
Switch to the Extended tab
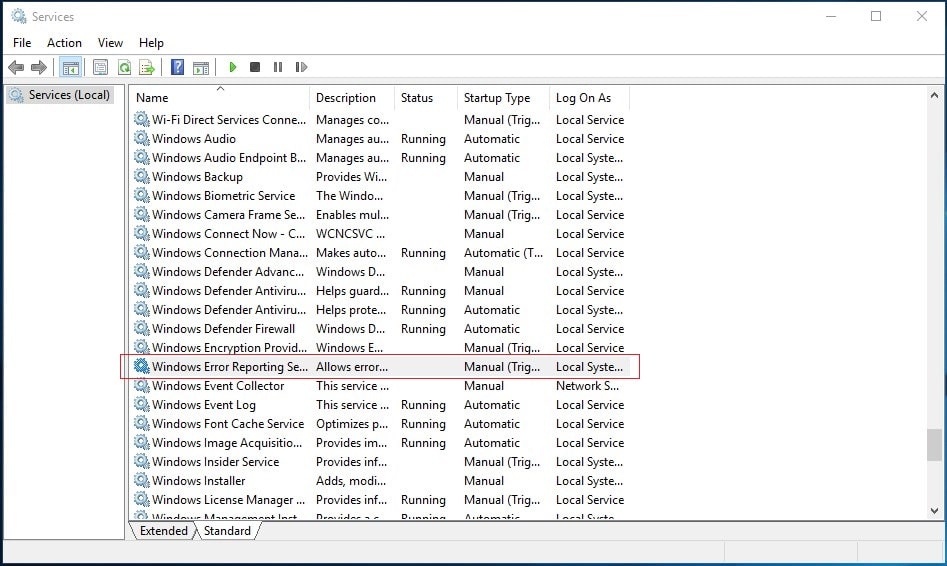coord(164,530)
